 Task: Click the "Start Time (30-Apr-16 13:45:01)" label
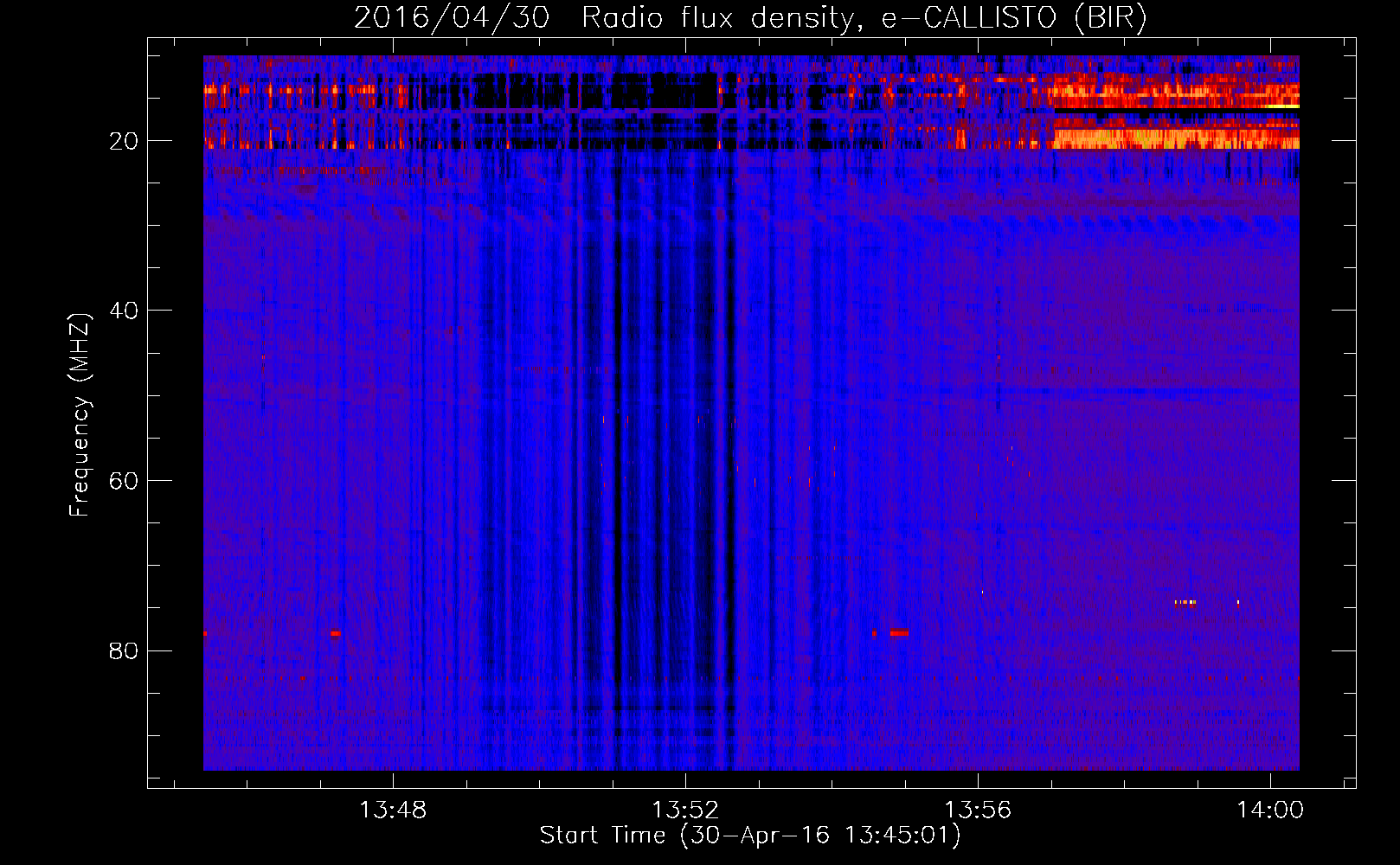click(750, 836)
